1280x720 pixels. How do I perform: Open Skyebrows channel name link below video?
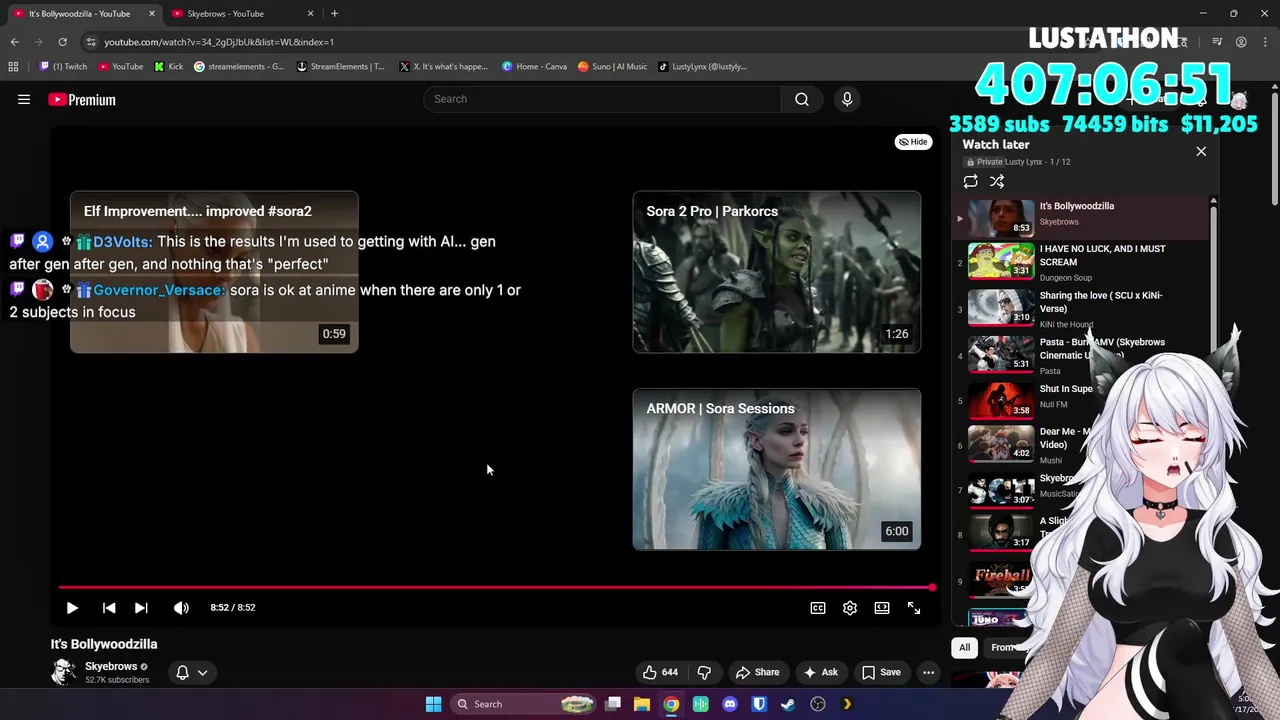point(111,666)
